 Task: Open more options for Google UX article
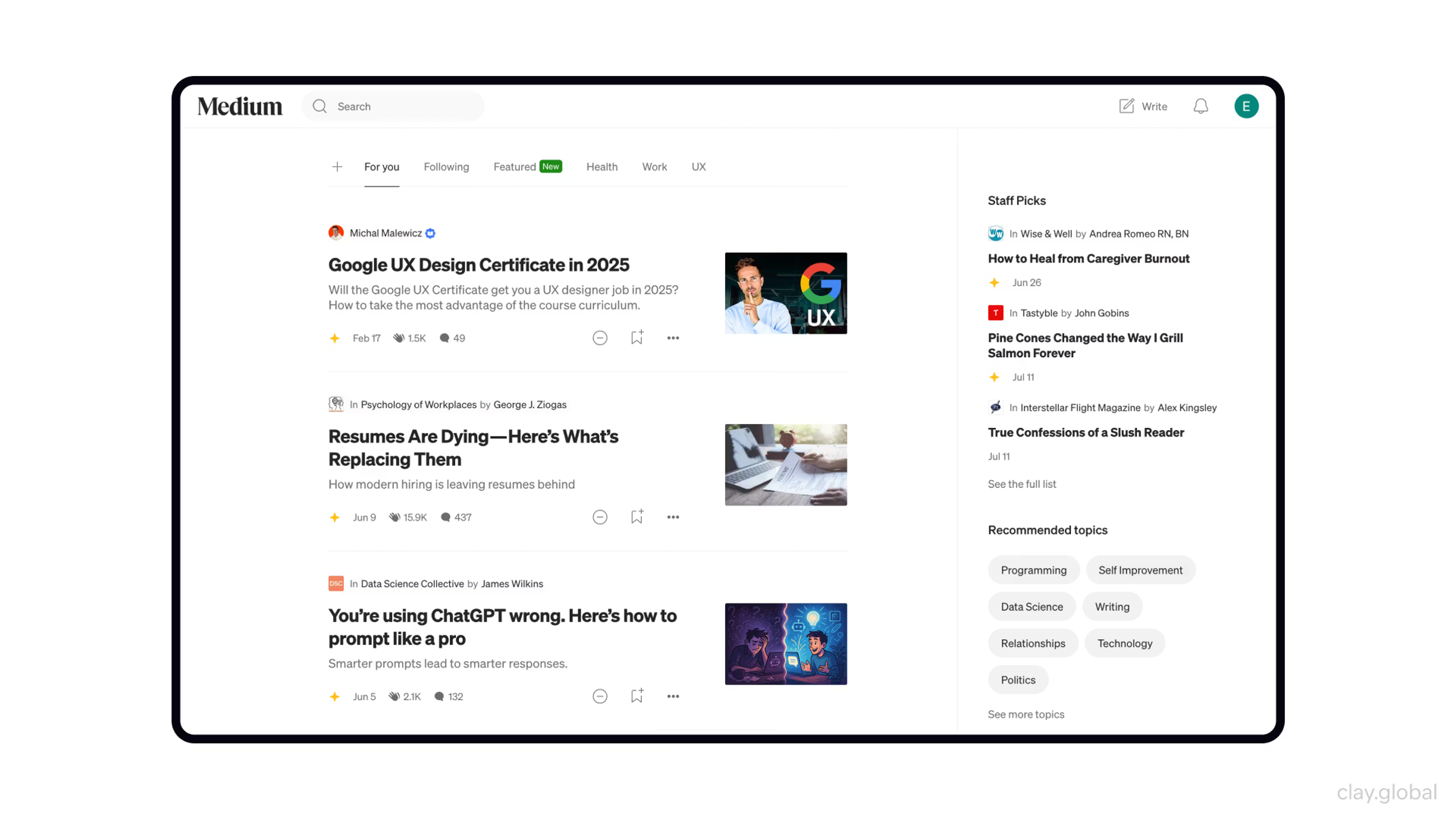tap(673, 338)
